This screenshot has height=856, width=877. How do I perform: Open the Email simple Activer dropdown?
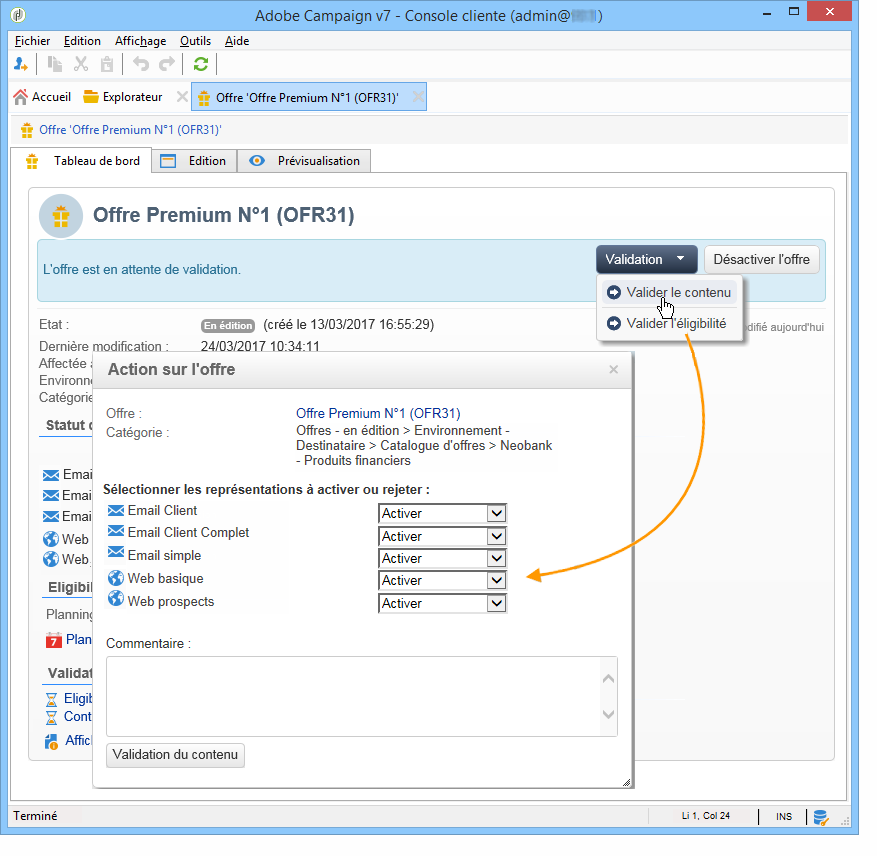click(x=442, y=558)
